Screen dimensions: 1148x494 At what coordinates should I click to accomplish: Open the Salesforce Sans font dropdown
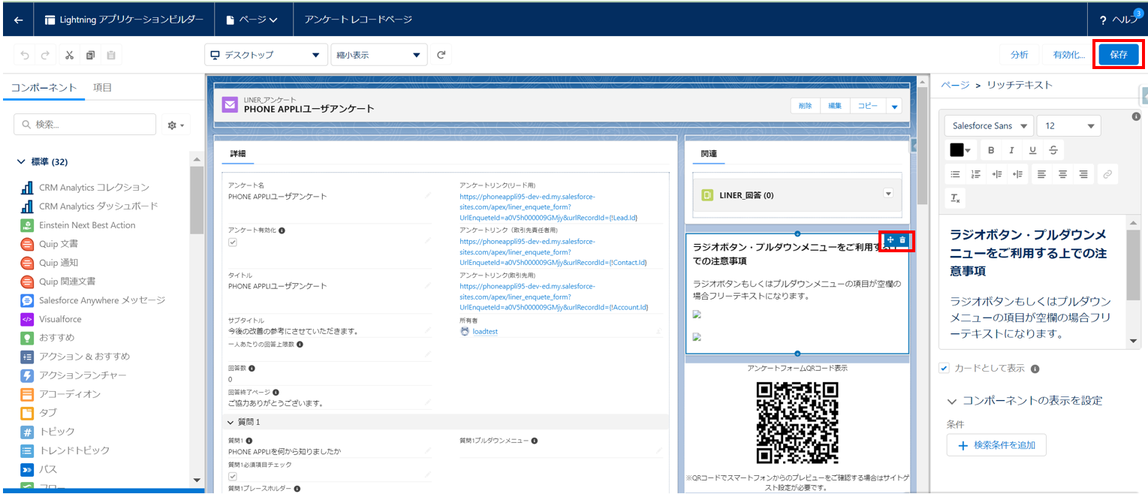pos(988,126)
